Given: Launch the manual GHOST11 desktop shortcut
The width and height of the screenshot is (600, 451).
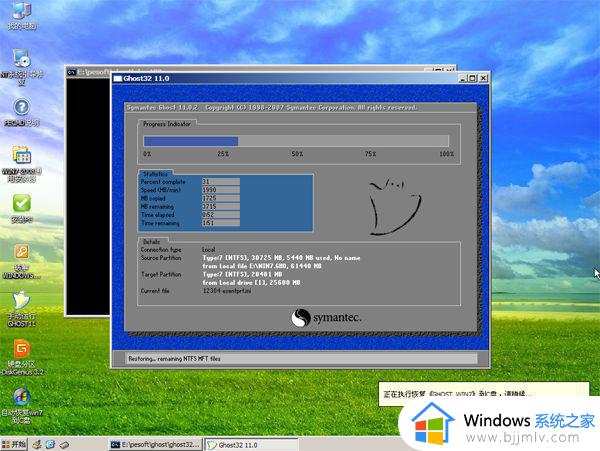Looking at the screenshot, I should click(x=22, y=309).
